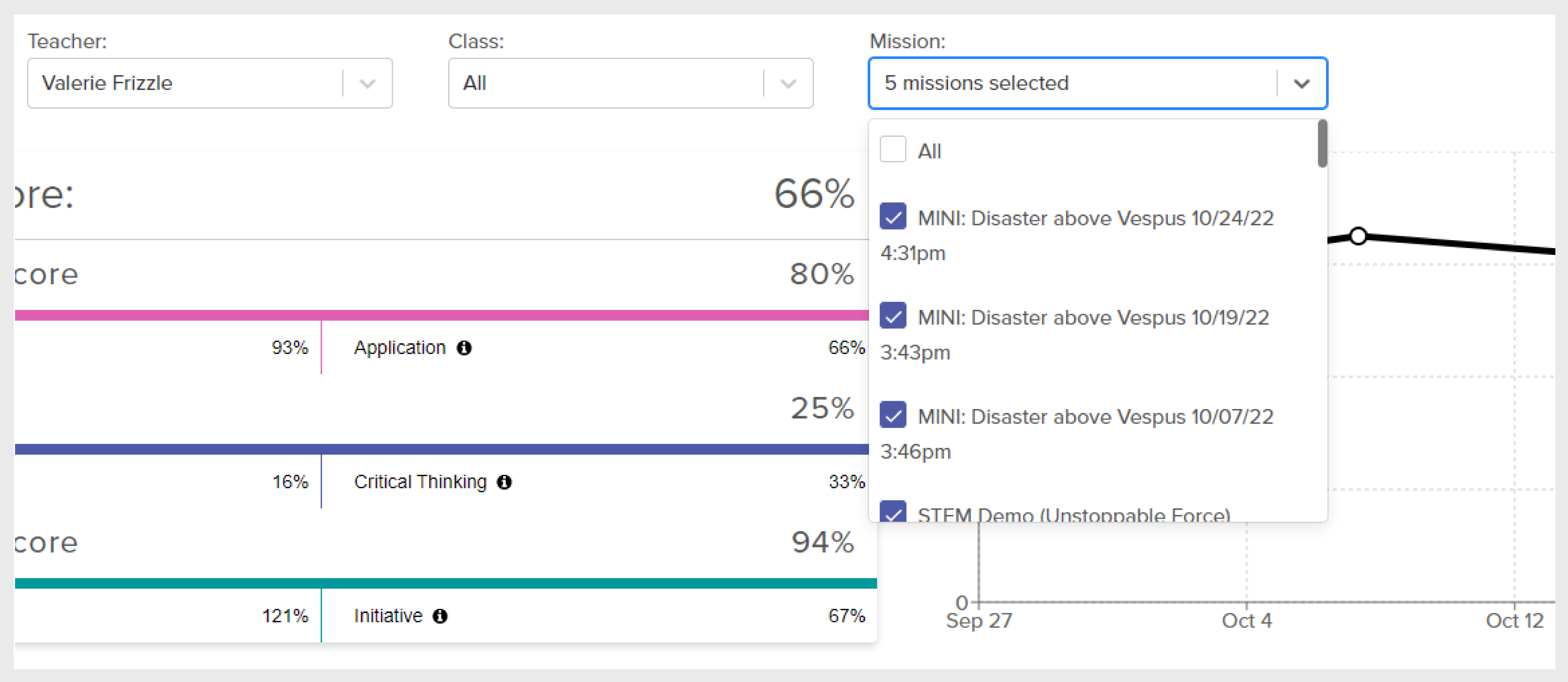
Task: Click the Valerie Frizzle teacher field
Action: coord(183,83)
